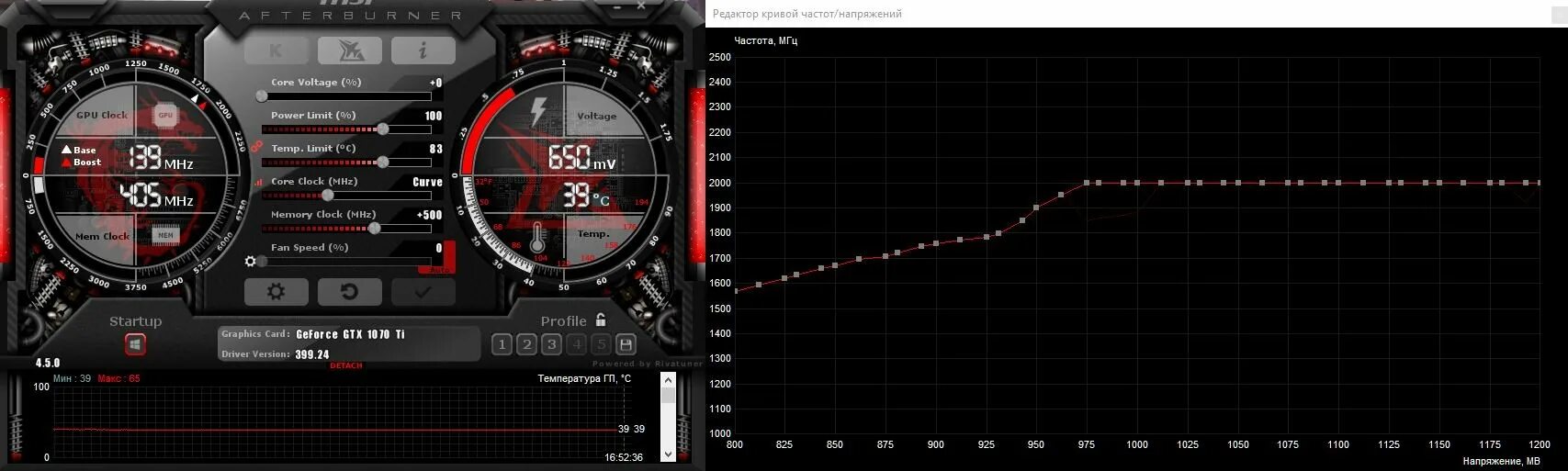Click the Core Voltage slider handle
Viewport: 1568px width, 471px height.
262,95
